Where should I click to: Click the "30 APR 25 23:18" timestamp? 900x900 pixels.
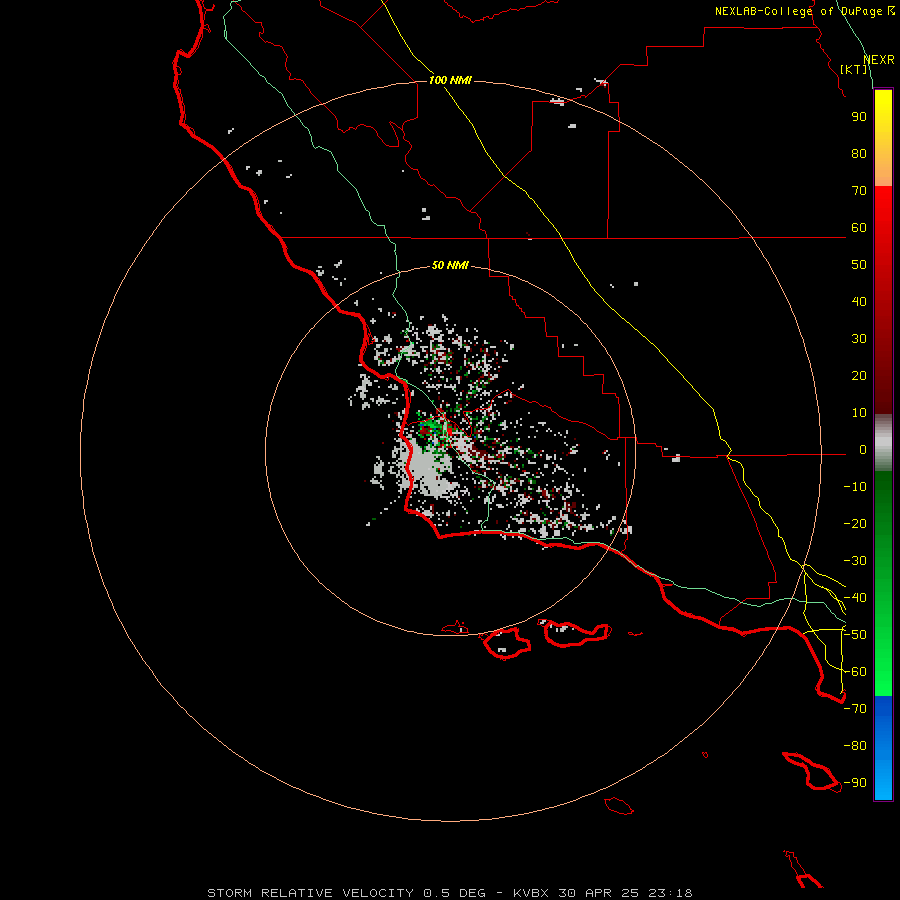click(x=625, y=893)
